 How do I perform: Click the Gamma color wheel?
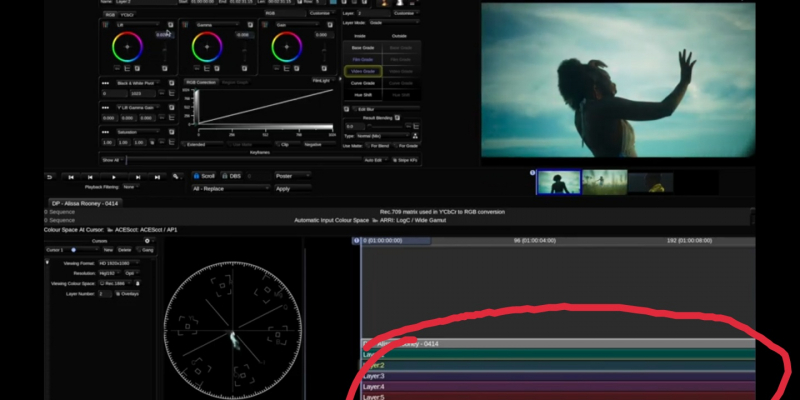207,46
